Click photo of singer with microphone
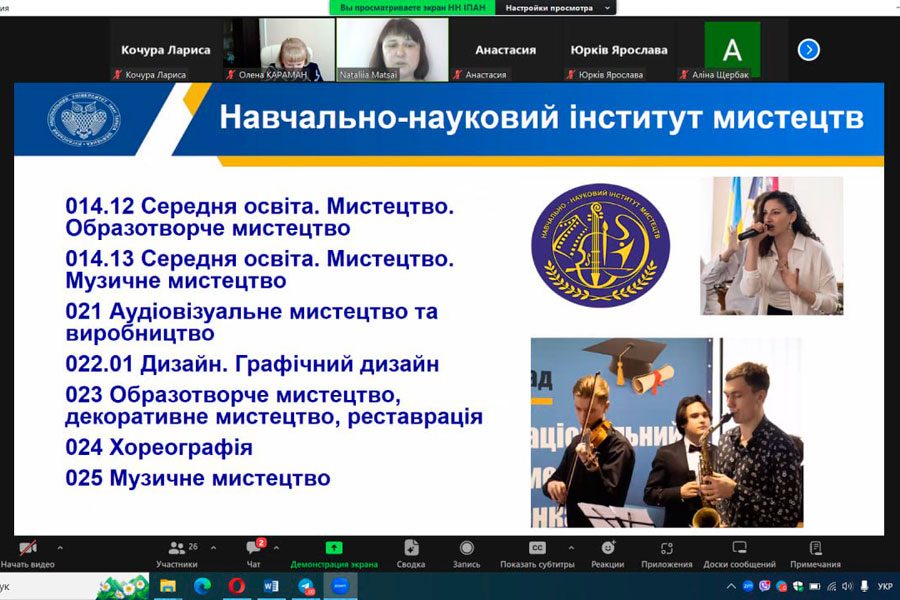 [772, 246]
